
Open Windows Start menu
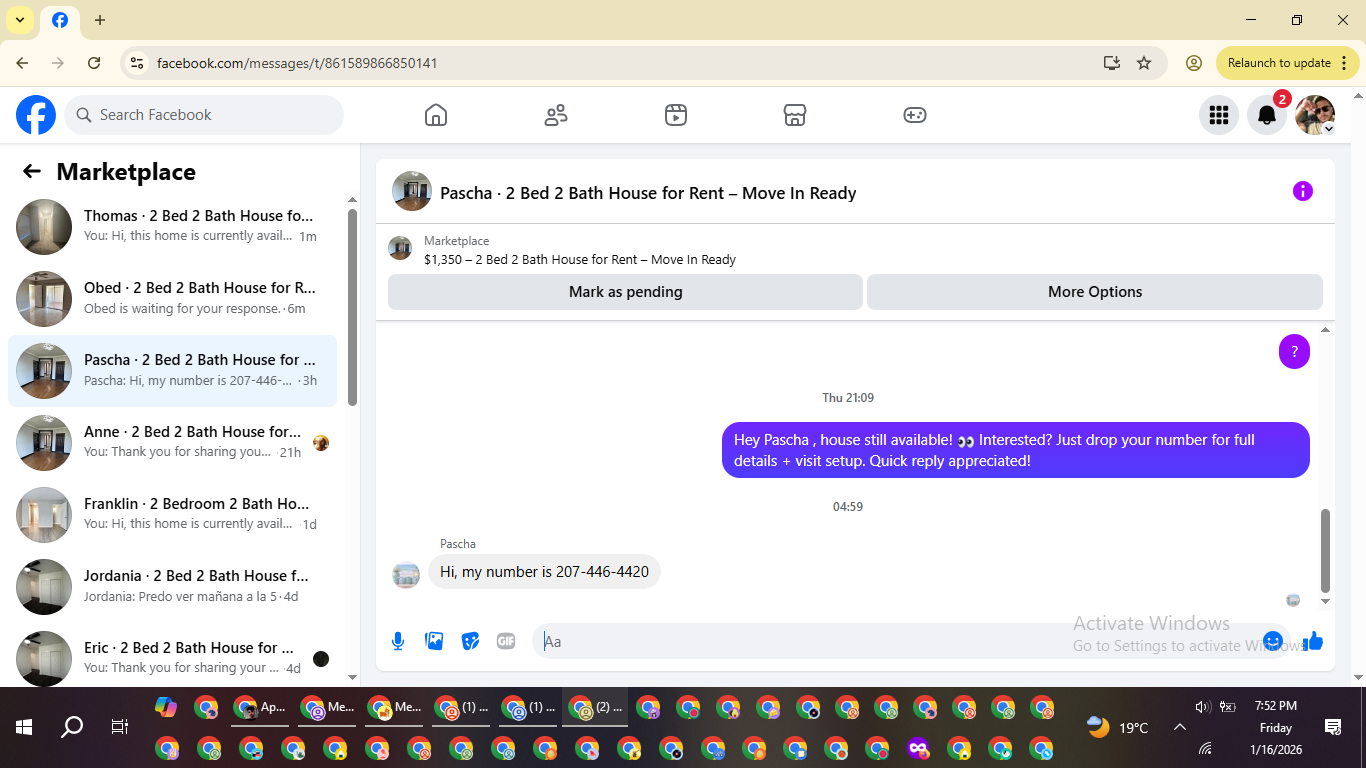24,728
